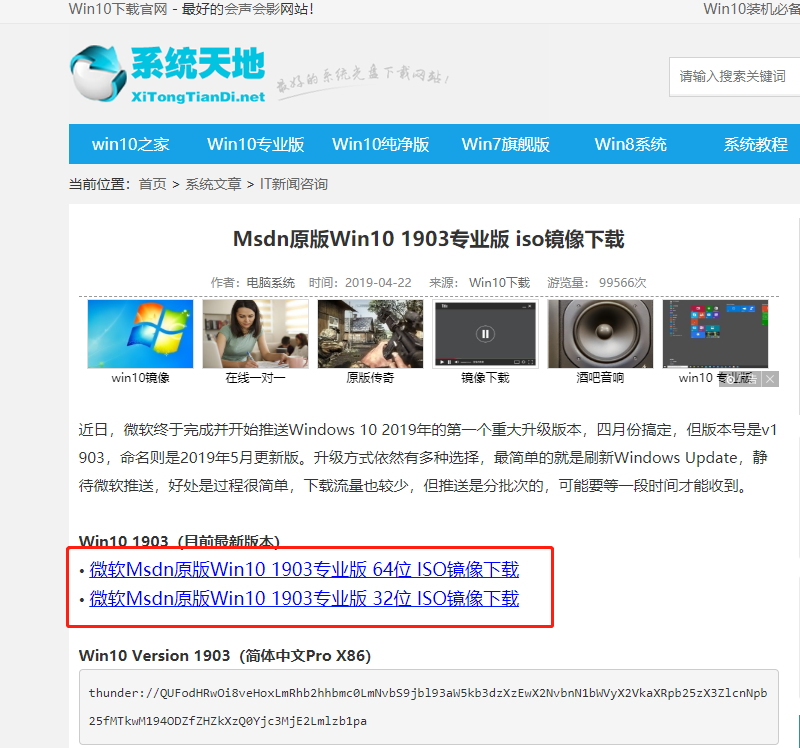
Task: Click the 系统文章 breadcrumb link
Action: click(x=213, y=184)
